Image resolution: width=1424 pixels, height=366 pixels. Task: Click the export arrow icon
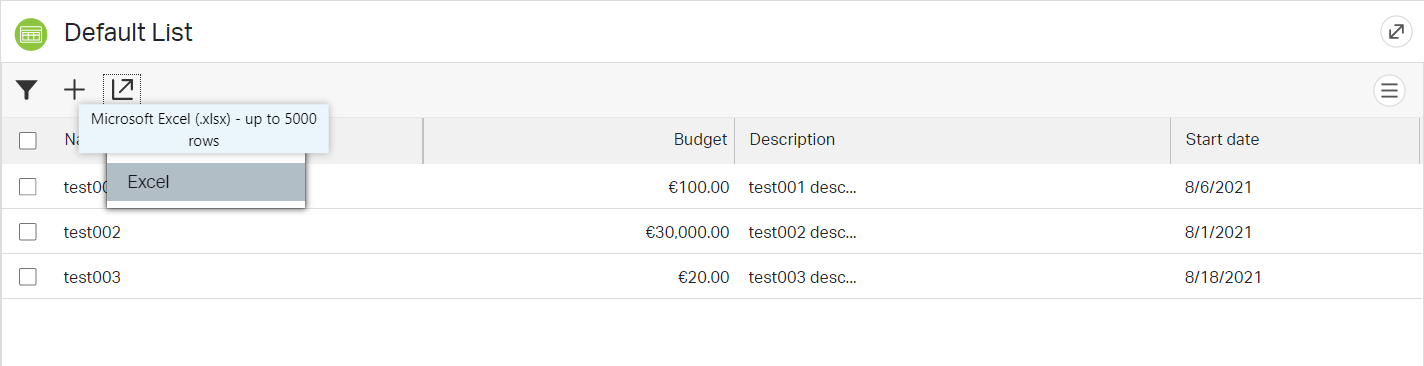point(122,90)
